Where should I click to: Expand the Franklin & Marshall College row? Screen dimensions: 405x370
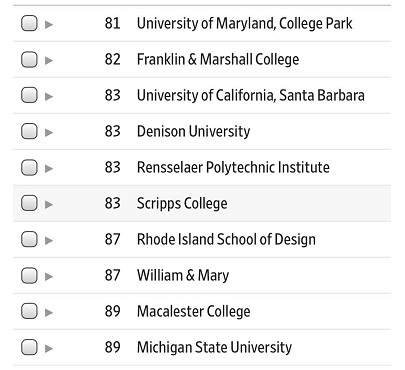(x=49, y=60)
